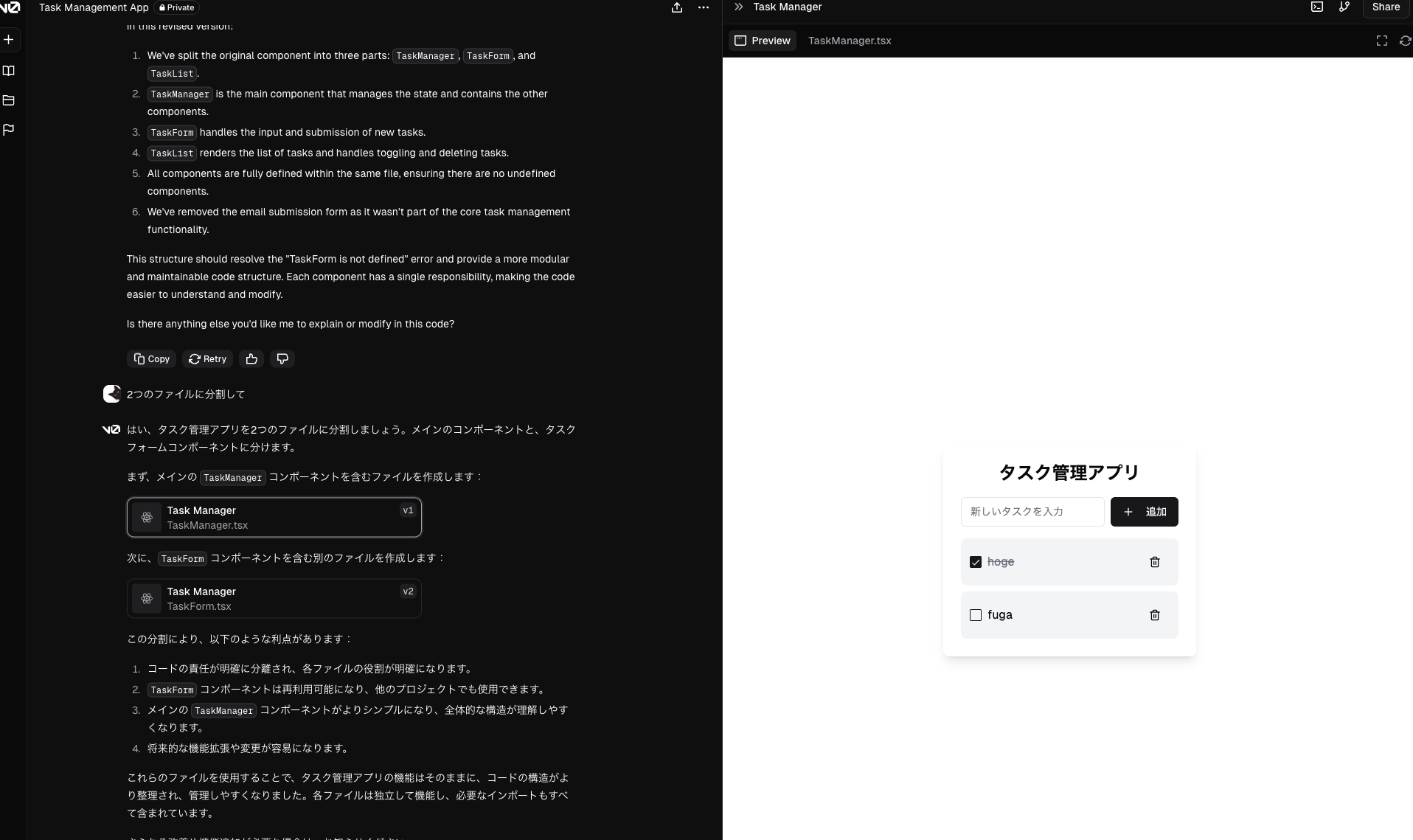
Task: Delete the hoge task with trash icon
Action: click(1155, 562)
